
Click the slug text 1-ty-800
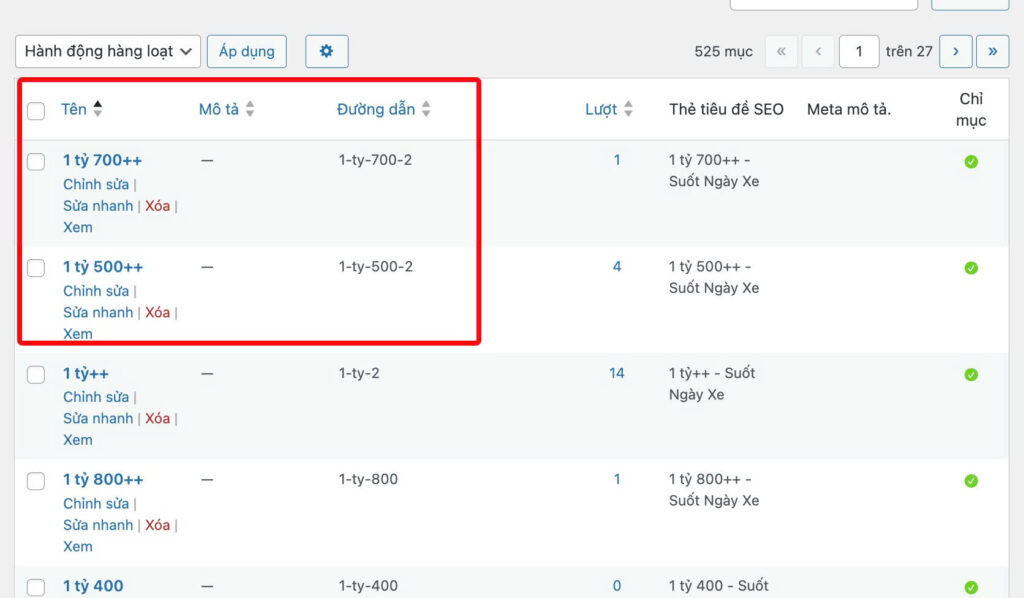[368, 479]
